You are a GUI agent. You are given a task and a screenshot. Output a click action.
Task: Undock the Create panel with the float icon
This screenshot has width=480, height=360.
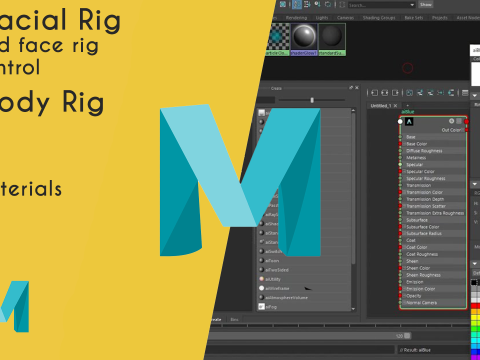pos(351,88)
